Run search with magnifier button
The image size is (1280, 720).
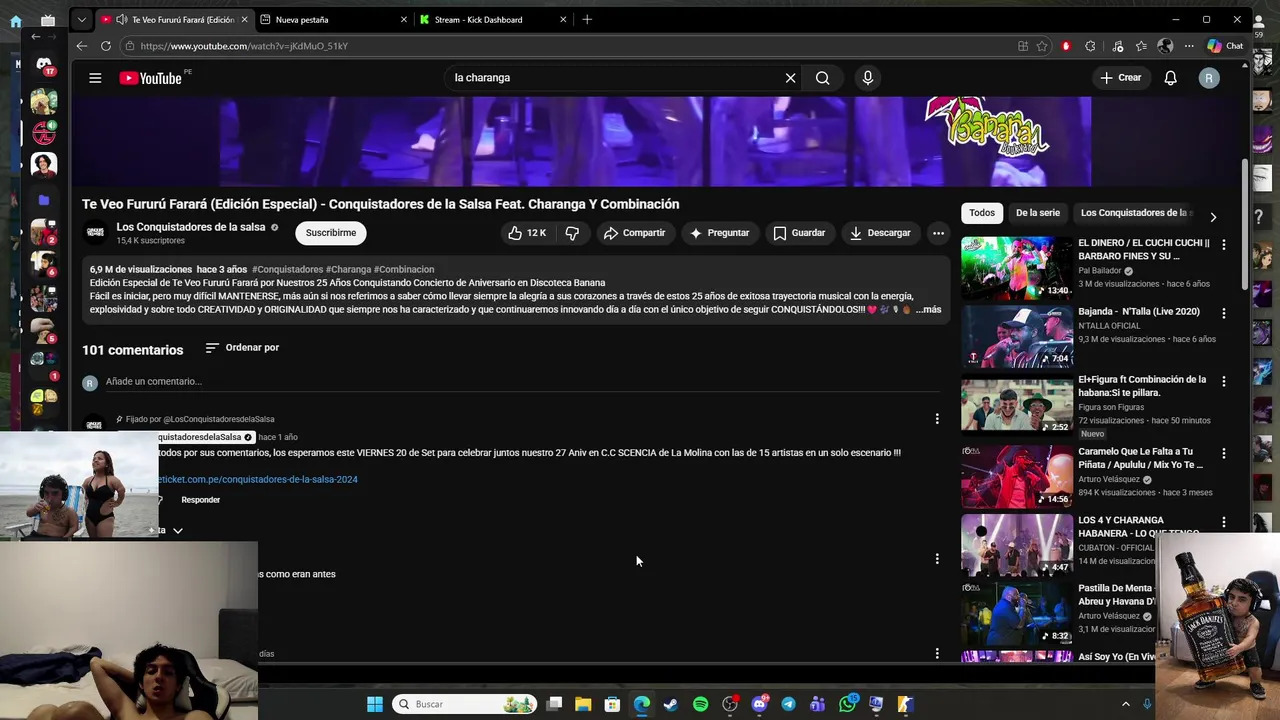pos(822,78)
